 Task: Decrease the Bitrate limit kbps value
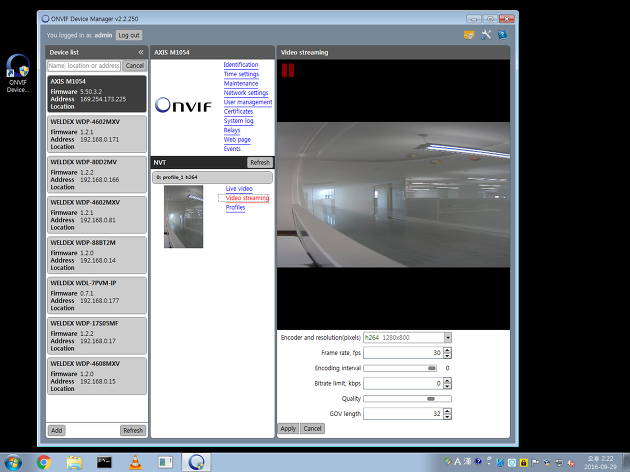[447, 386]
